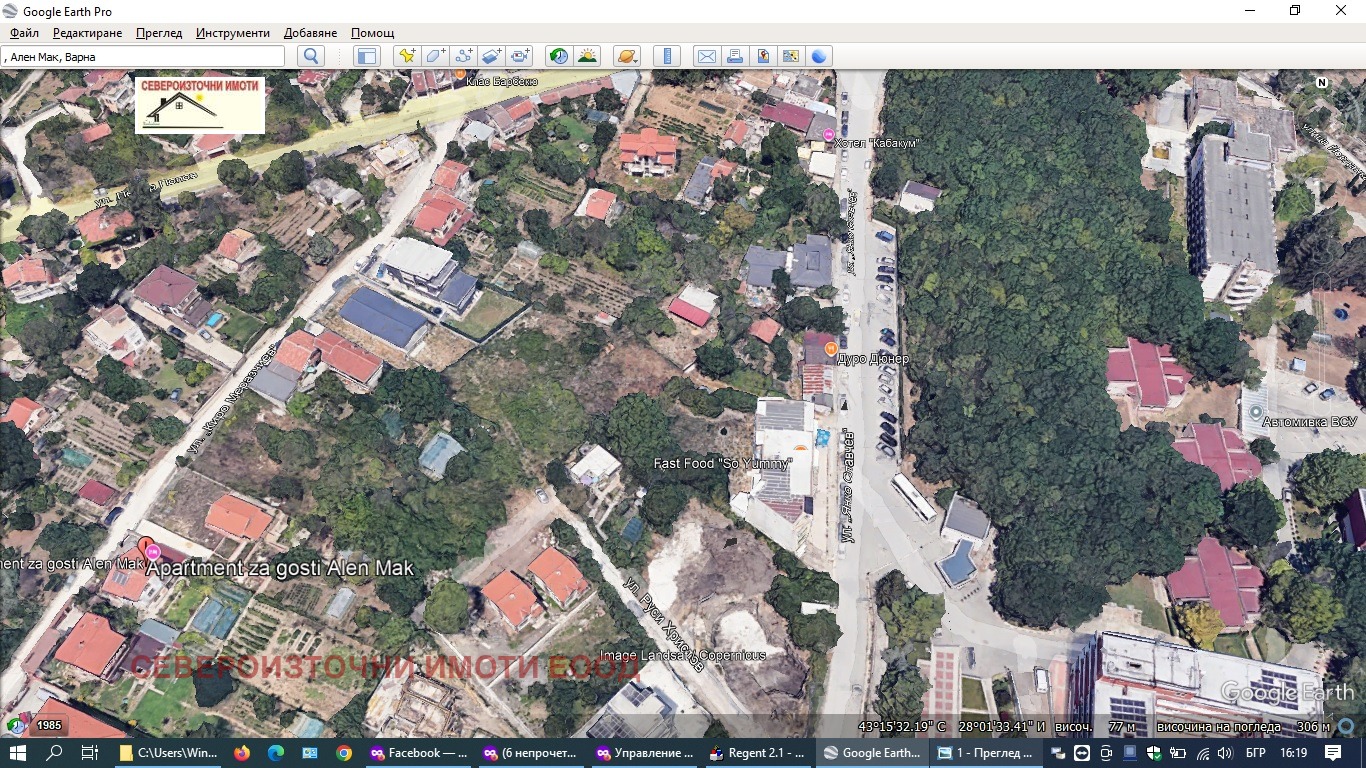Click the Record a Tour icon
This screenshot has height=768, width=1366.
click(x=520, y=56)
